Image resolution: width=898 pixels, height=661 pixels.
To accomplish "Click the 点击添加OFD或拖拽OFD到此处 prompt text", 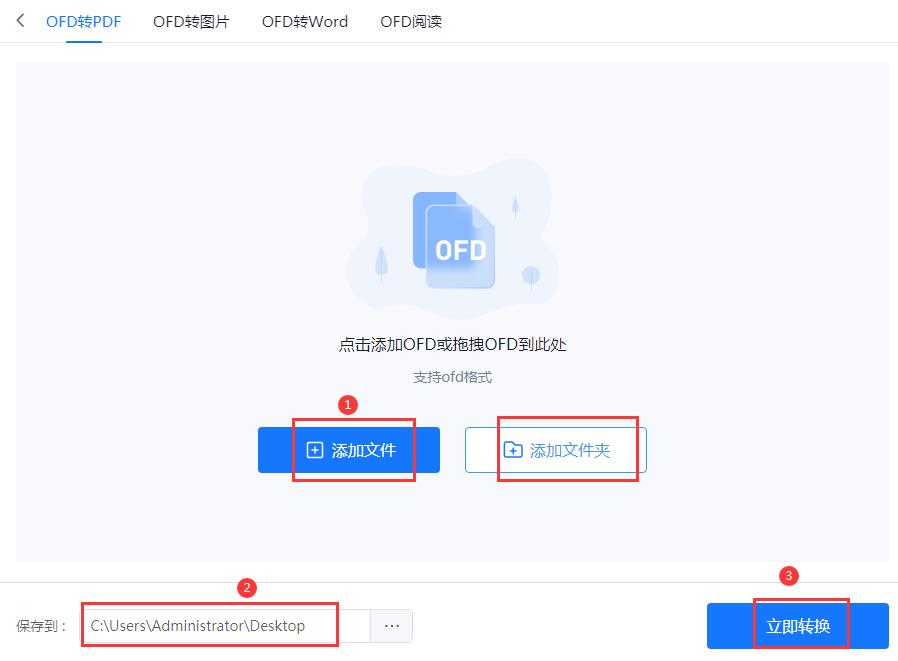I will point(452,344).
